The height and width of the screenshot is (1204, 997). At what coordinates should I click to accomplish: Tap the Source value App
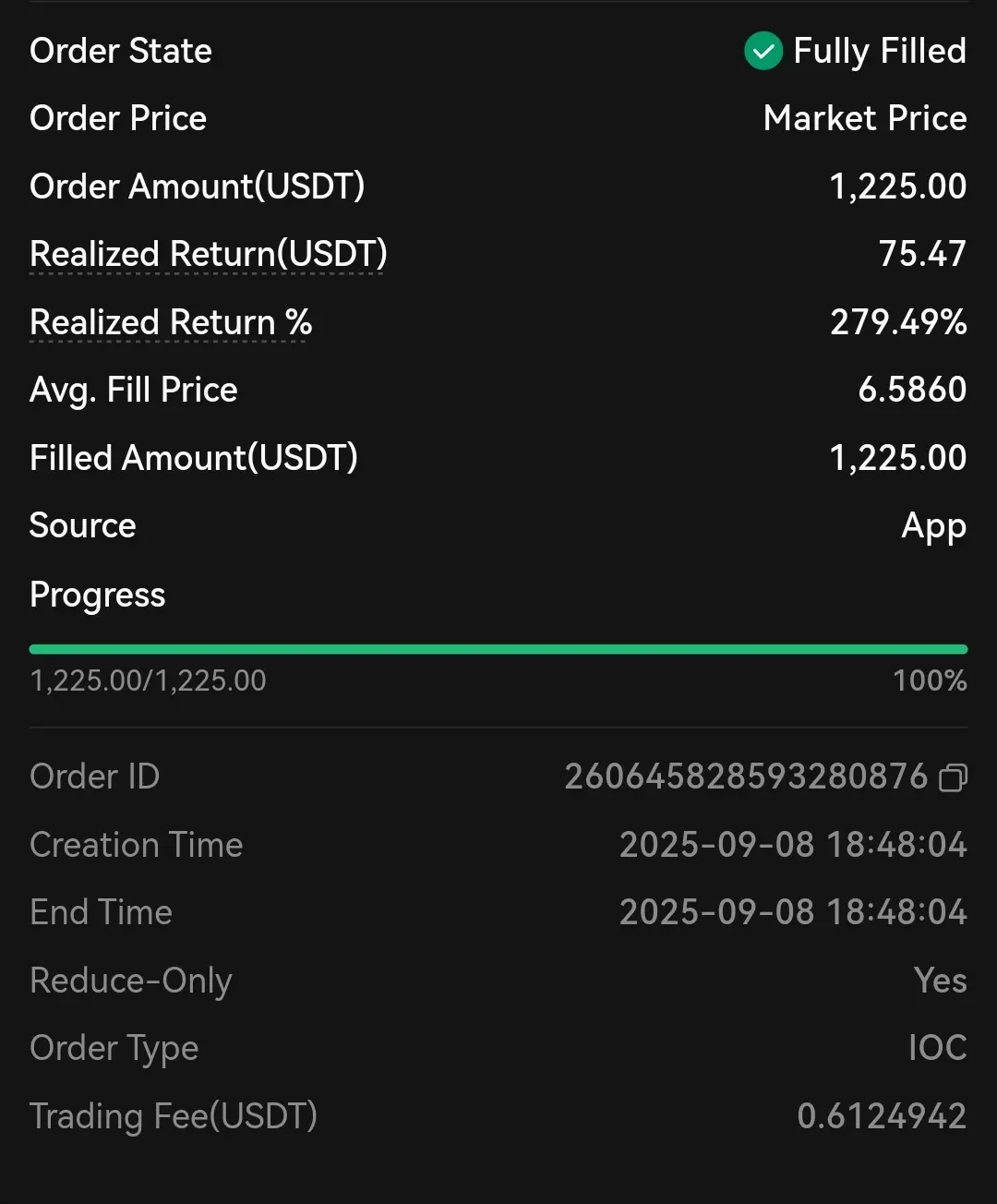coord(933,526)
